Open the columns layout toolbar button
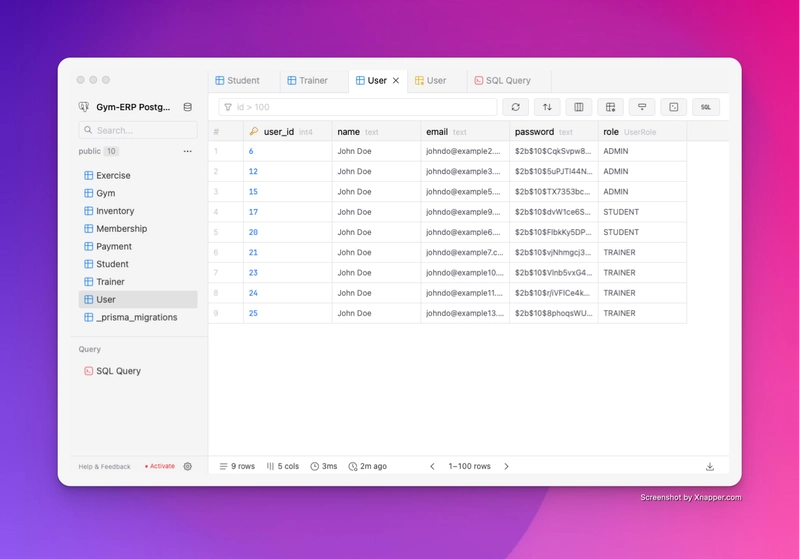Viewport: 800px width, 560px height. (579, 107)
